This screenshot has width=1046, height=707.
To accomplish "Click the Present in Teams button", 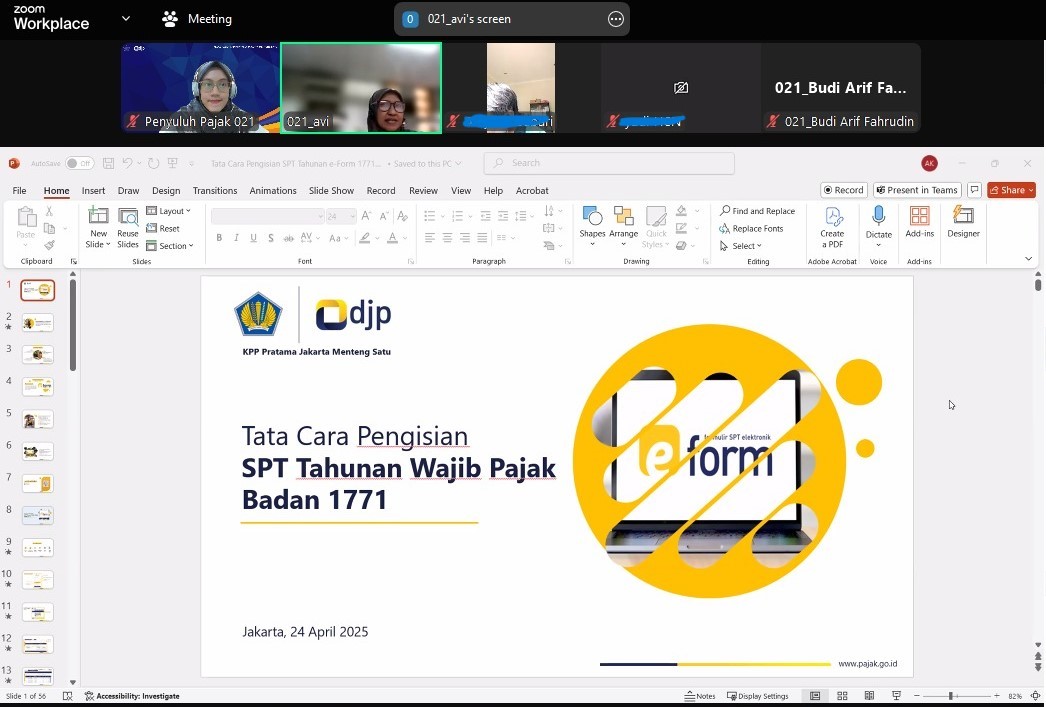I will coord(917,190).
